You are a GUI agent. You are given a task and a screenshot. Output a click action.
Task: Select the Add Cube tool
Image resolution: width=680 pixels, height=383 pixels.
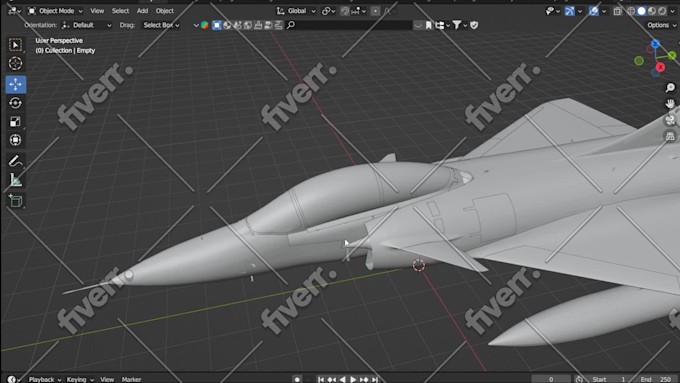click(16, 201)
